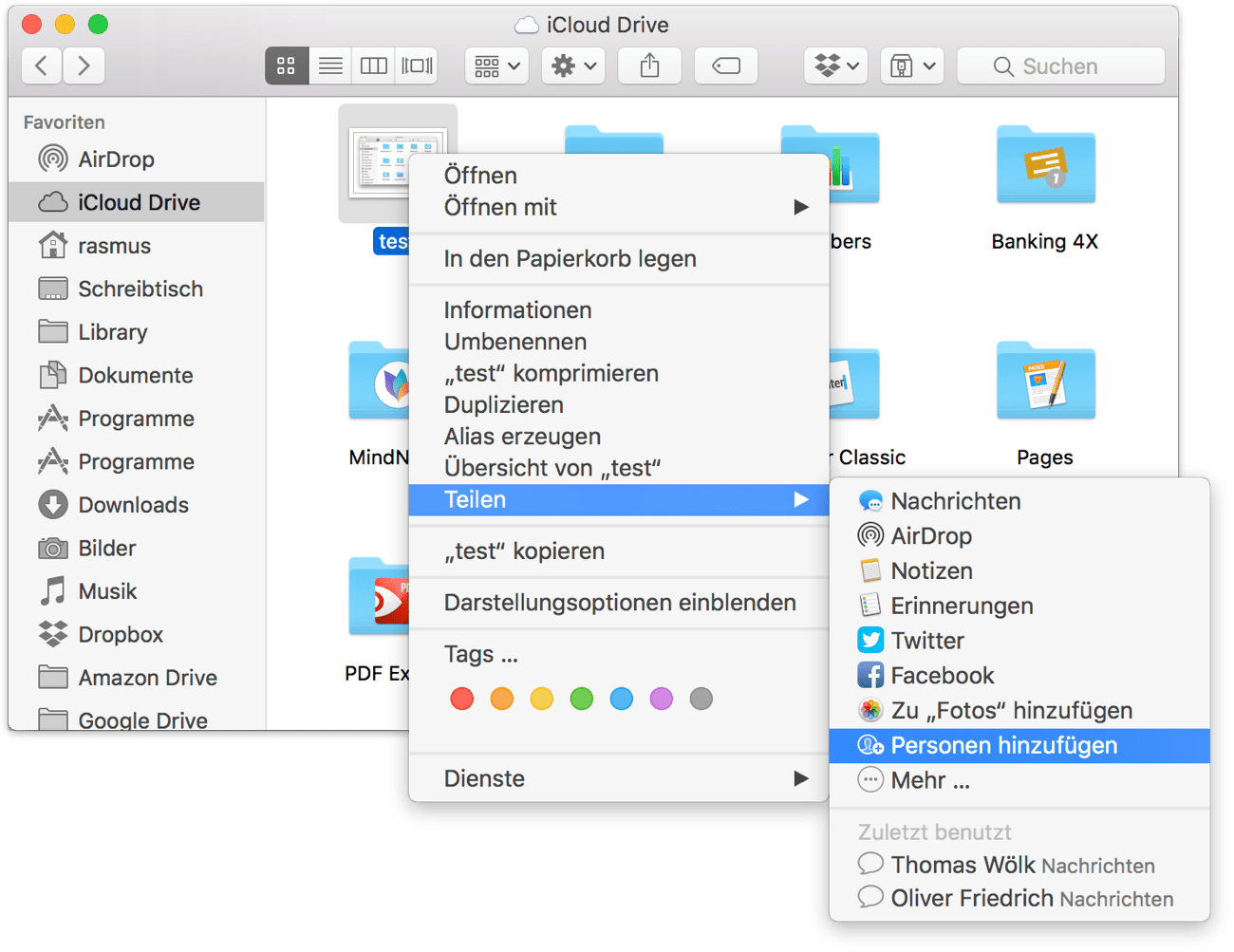The height and width of the screenshot is (952, 1234).
Task: Open the Banking 4X folder
Action: pos(1045,165)
